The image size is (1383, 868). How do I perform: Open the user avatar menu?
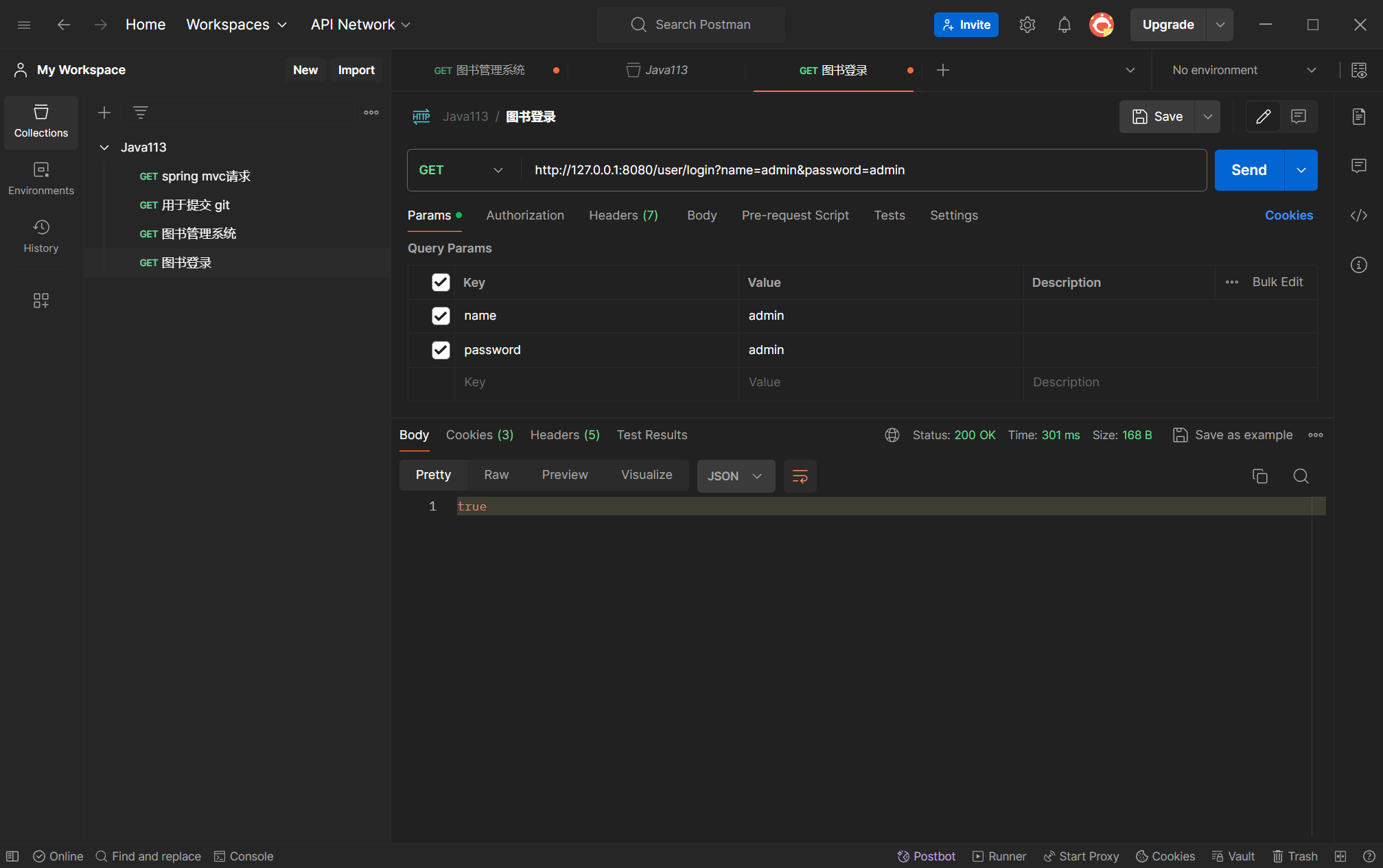[1102, 25]
